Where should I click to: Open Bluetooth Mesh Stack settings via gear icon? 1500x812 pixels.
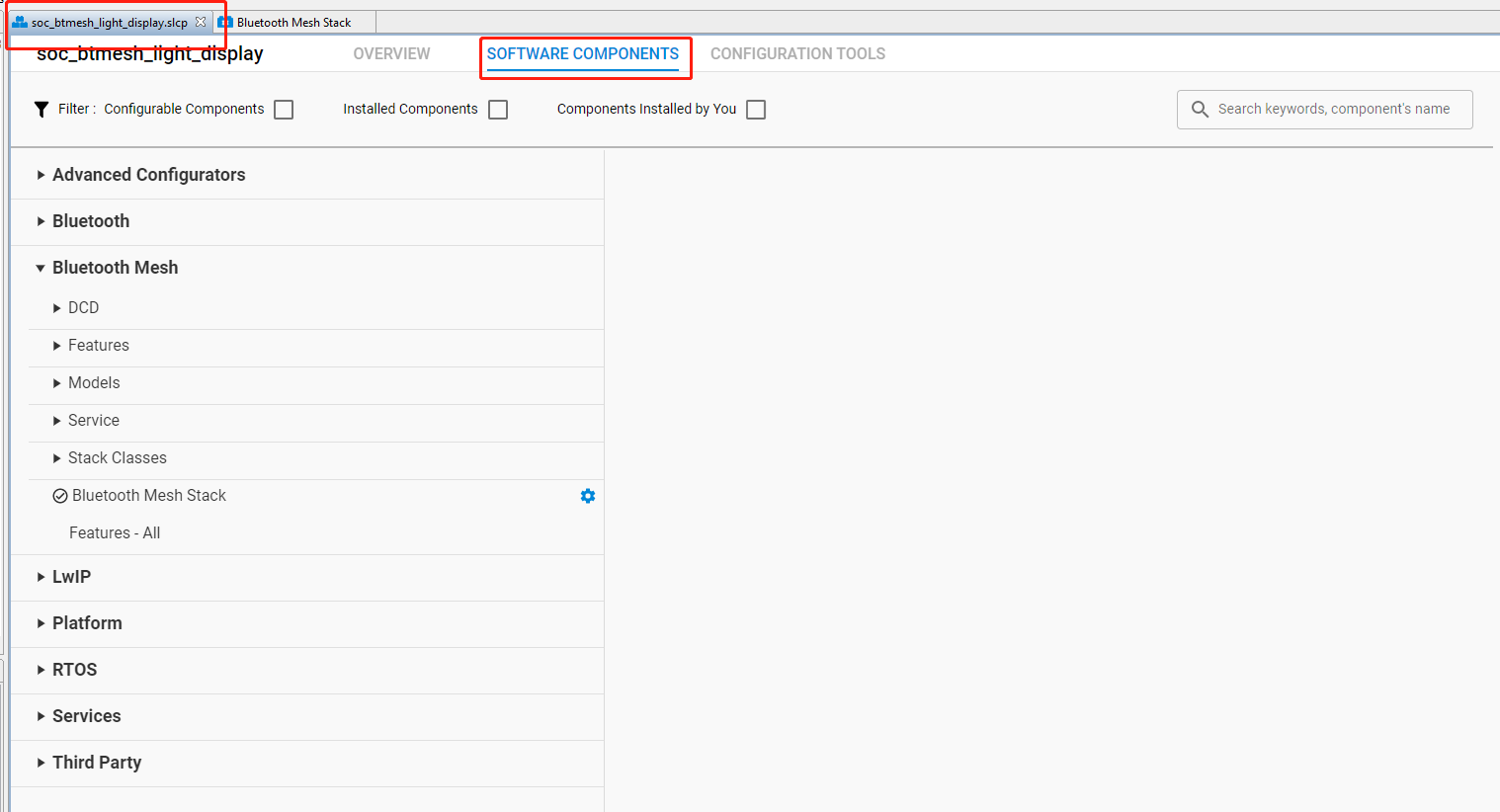588,495
